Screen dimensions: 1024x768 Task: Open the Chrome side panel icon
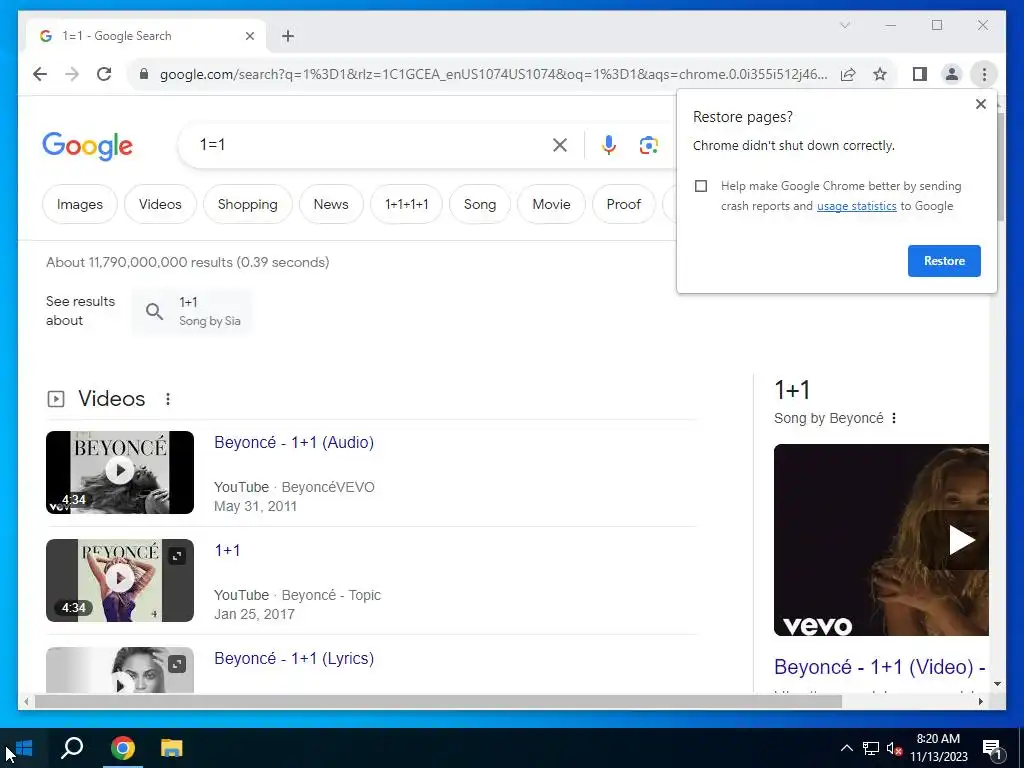[920, 74]
